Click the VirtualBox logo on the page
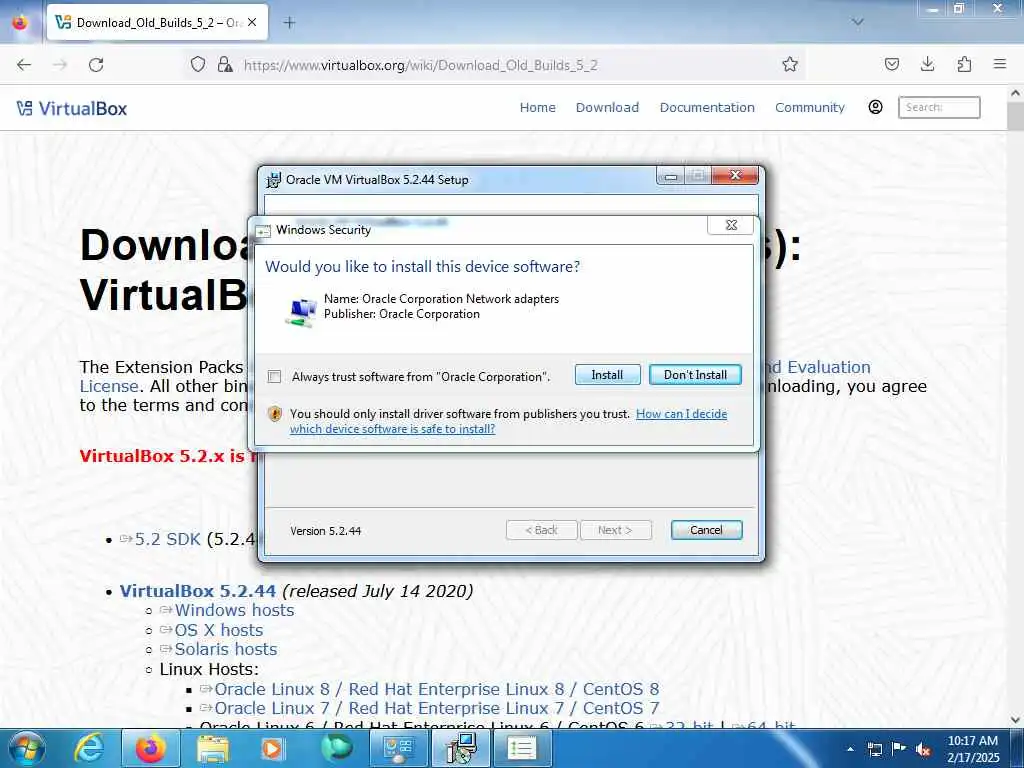 72,108
